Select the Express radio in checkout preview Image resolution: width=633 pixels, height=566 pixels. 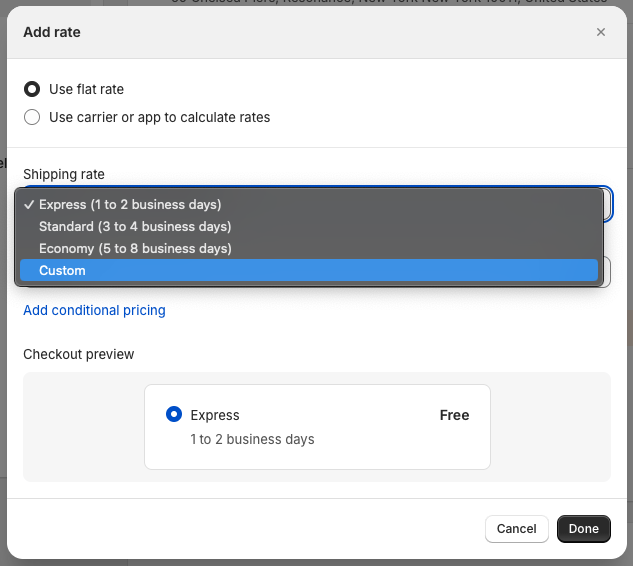click(x=174, y=415)
